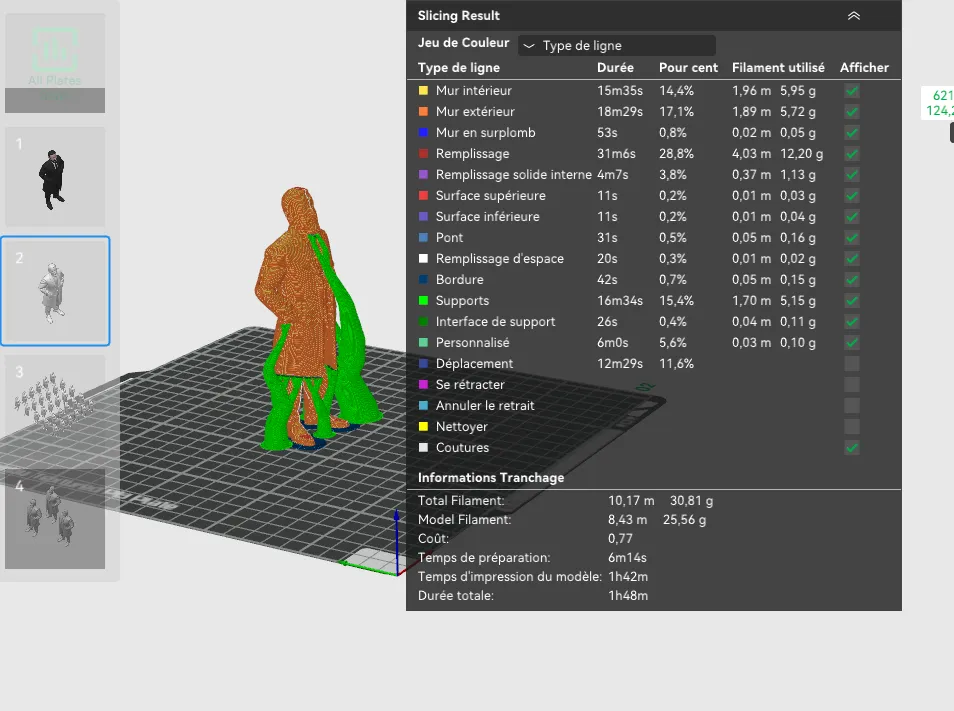Open the Jeu de Couleur dropdown
Viewport: 954px width, 711px height.
(x=616, y=46)
